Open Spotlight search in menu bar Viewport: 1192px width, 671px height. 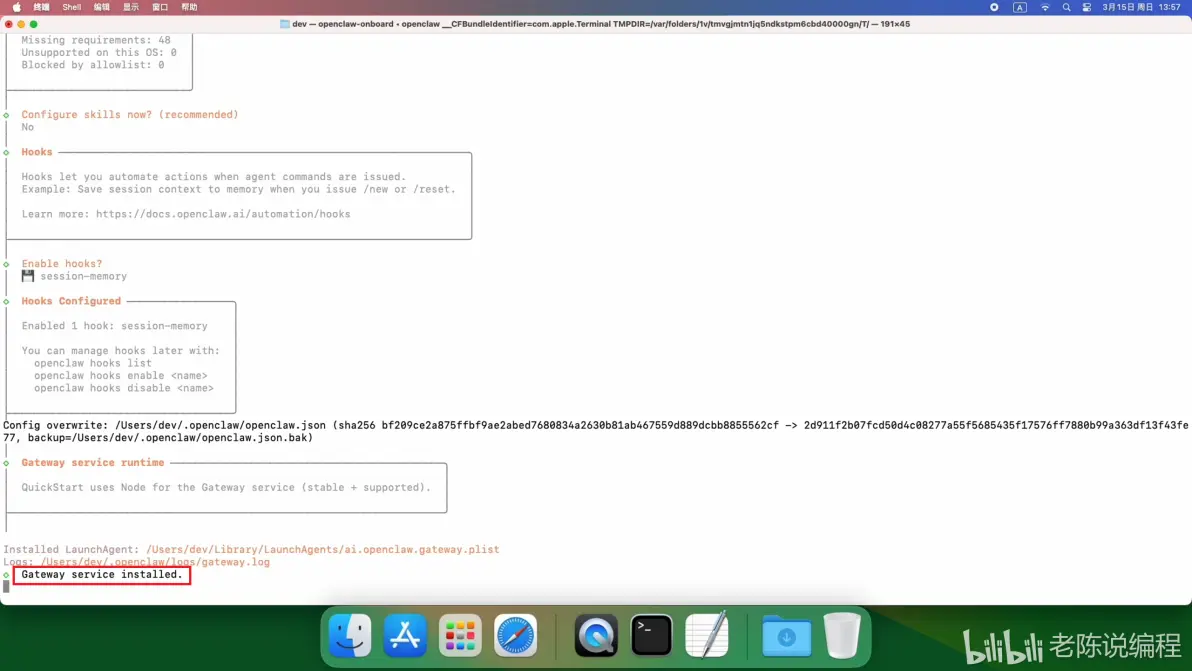1066,7
